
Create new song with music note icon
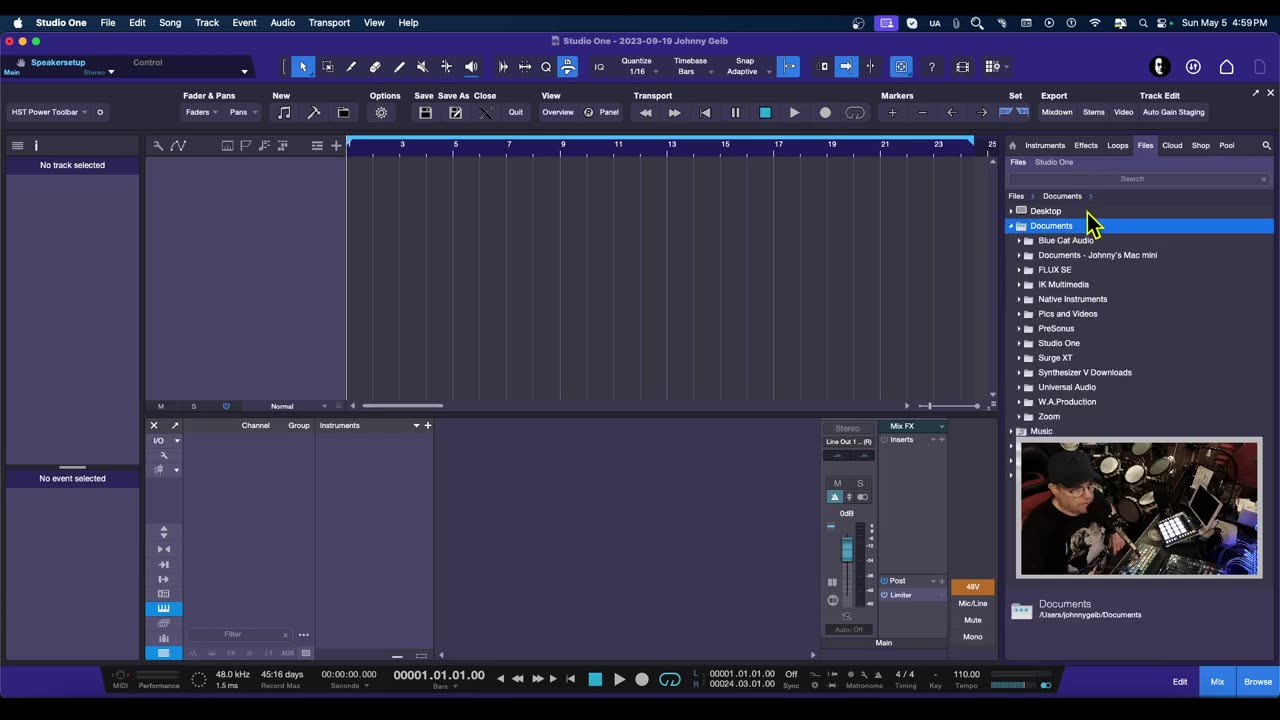tap(284, 112)
